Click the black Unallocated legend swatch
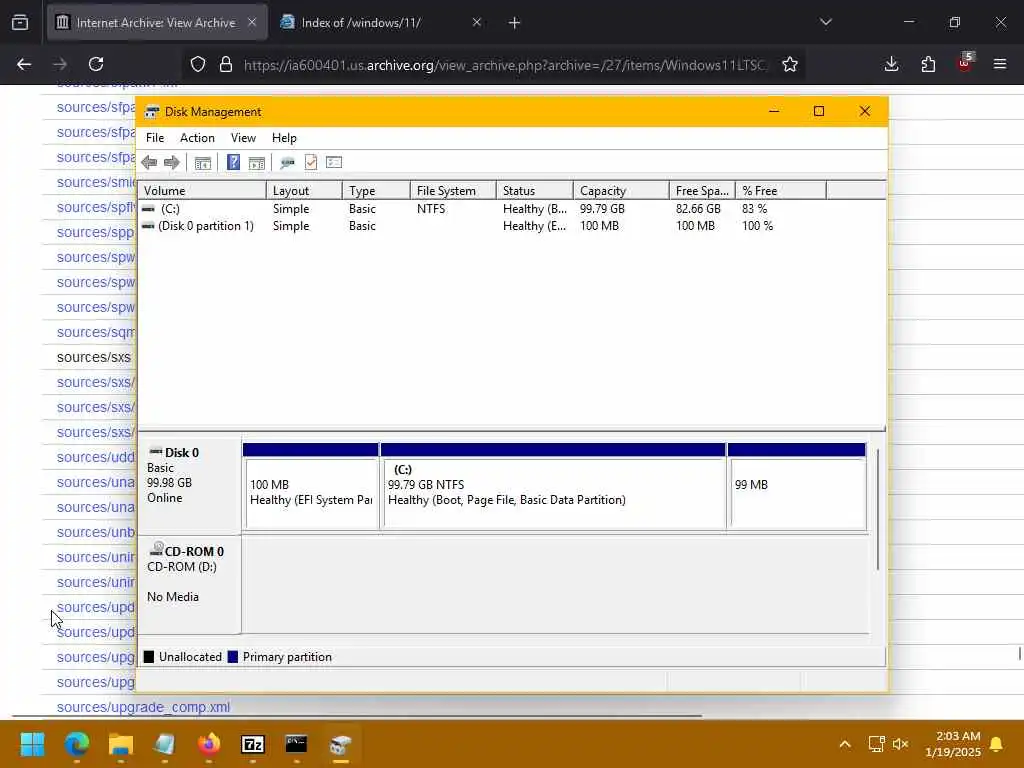 [x=149, y=657]
